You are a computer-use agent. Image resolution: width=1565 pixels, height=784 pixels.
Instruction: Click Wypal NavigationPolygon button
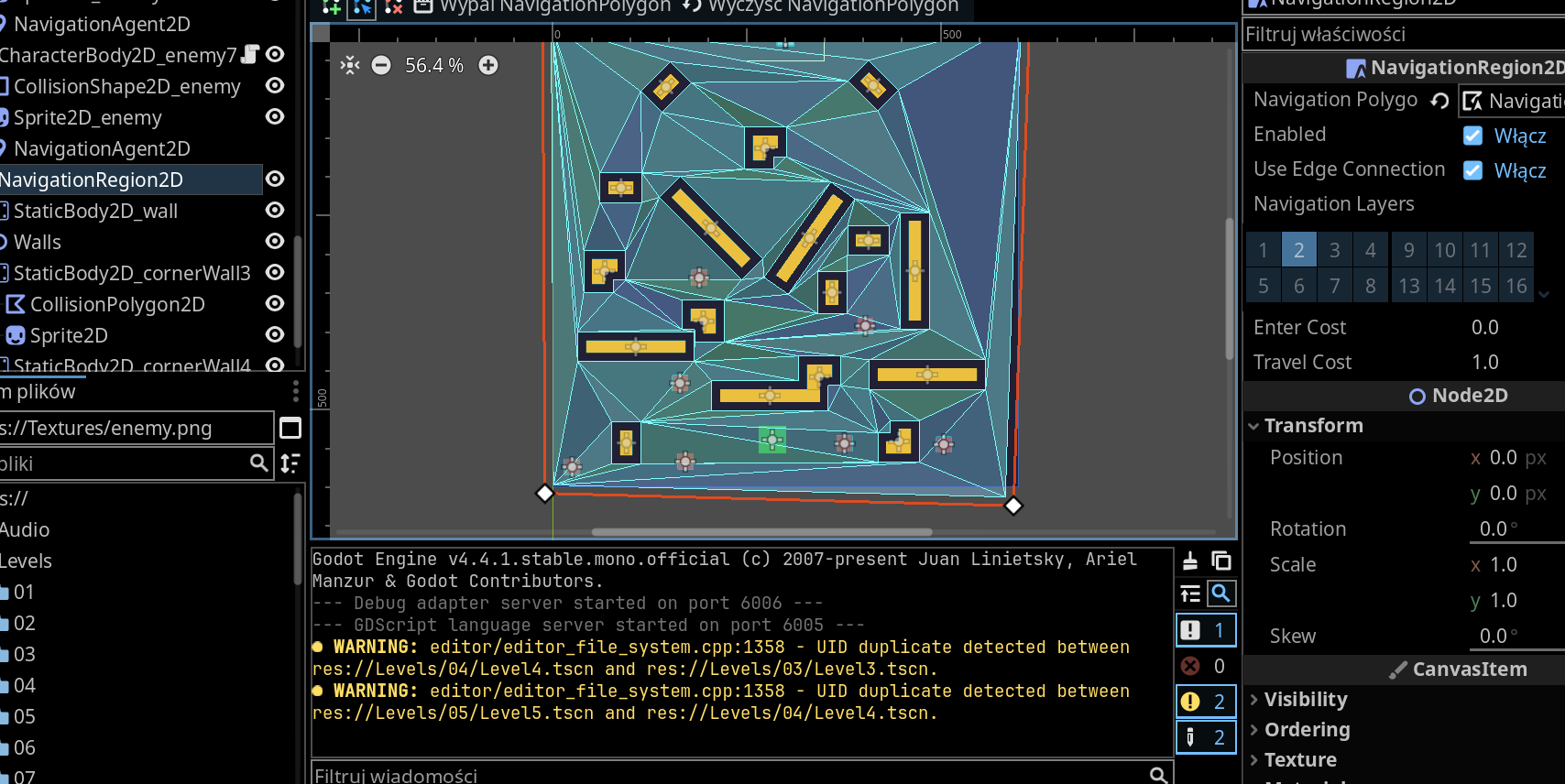542,7
